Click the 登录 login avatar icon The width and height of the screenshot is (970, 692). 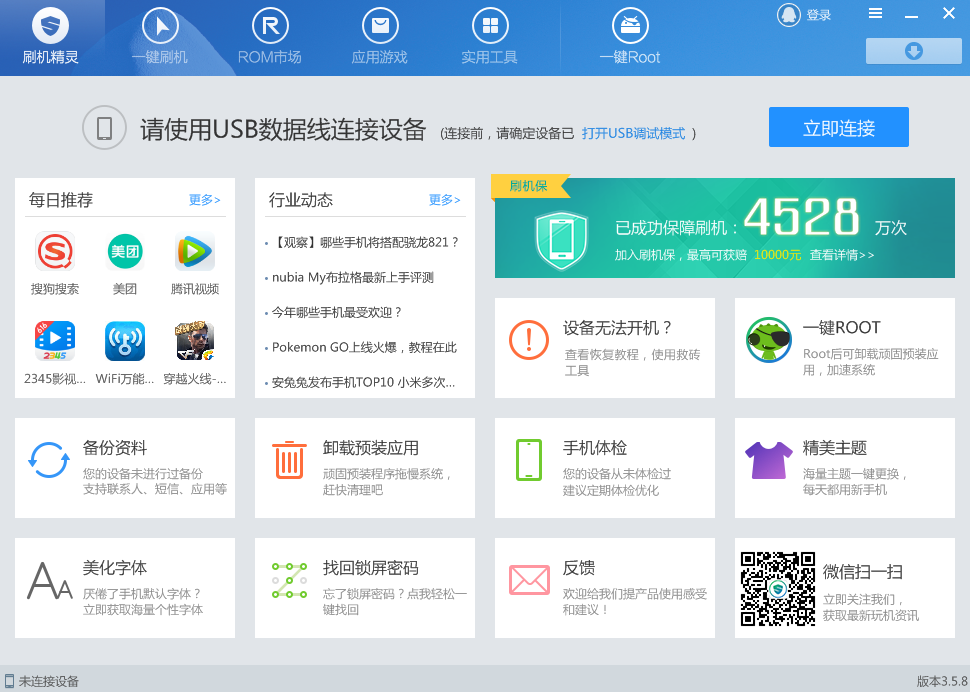[789, 14]
